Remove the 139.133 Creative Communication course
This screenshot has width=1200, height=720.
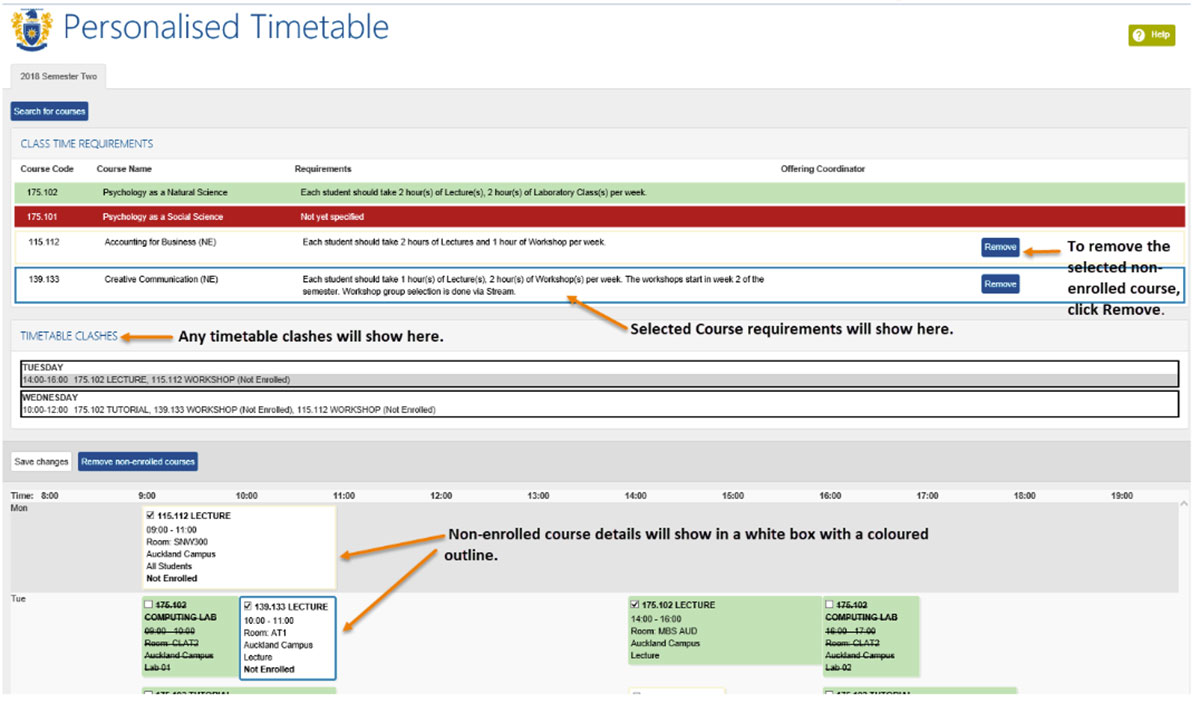(x=999, y=284)
